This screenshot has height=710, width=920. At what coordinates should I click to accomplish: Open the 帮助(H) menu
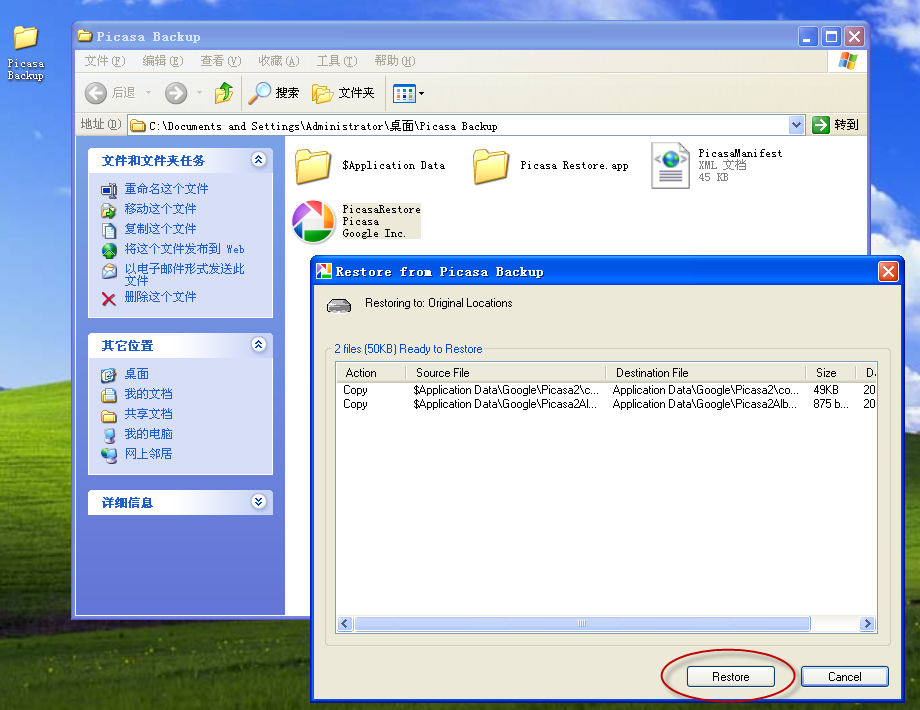click(x=395, y=61)
